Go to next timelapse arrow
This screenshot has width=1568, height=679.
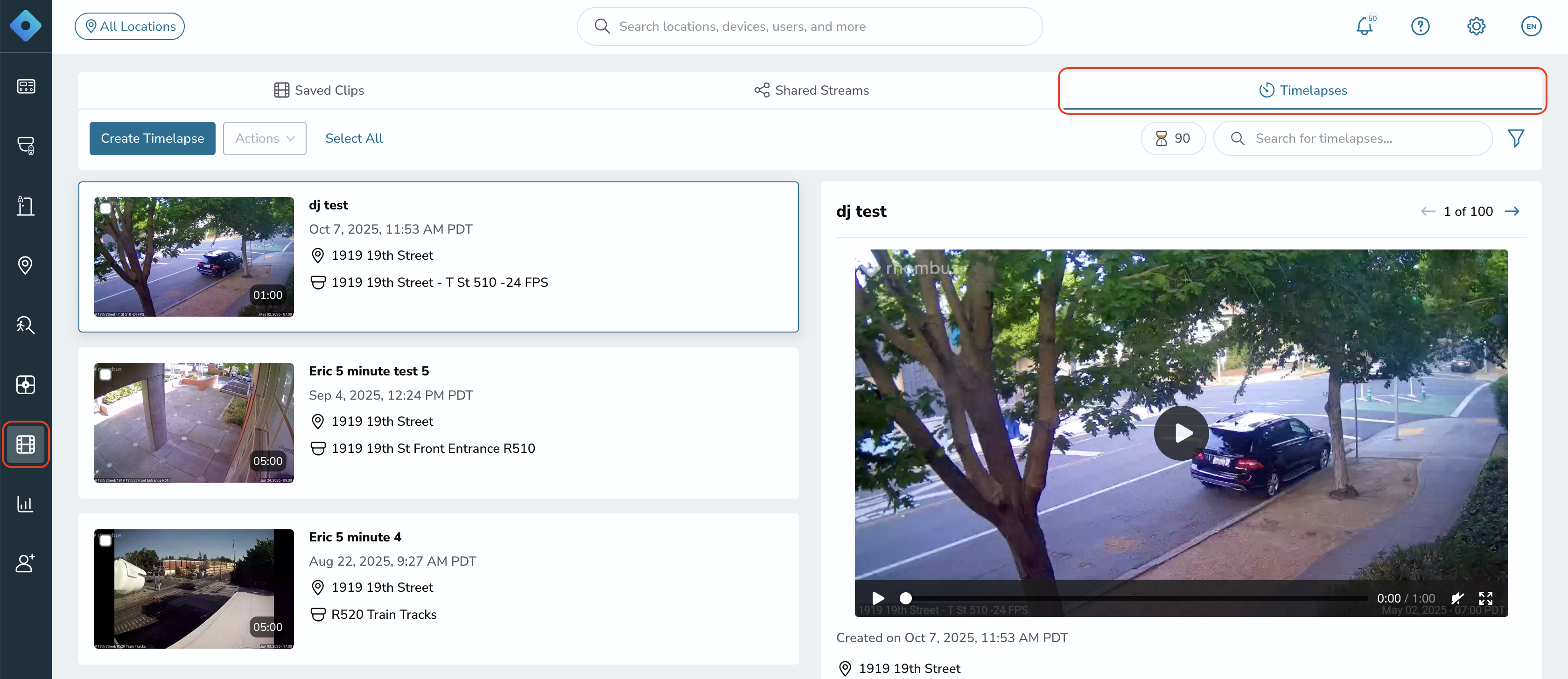(x=1512, y=211)
